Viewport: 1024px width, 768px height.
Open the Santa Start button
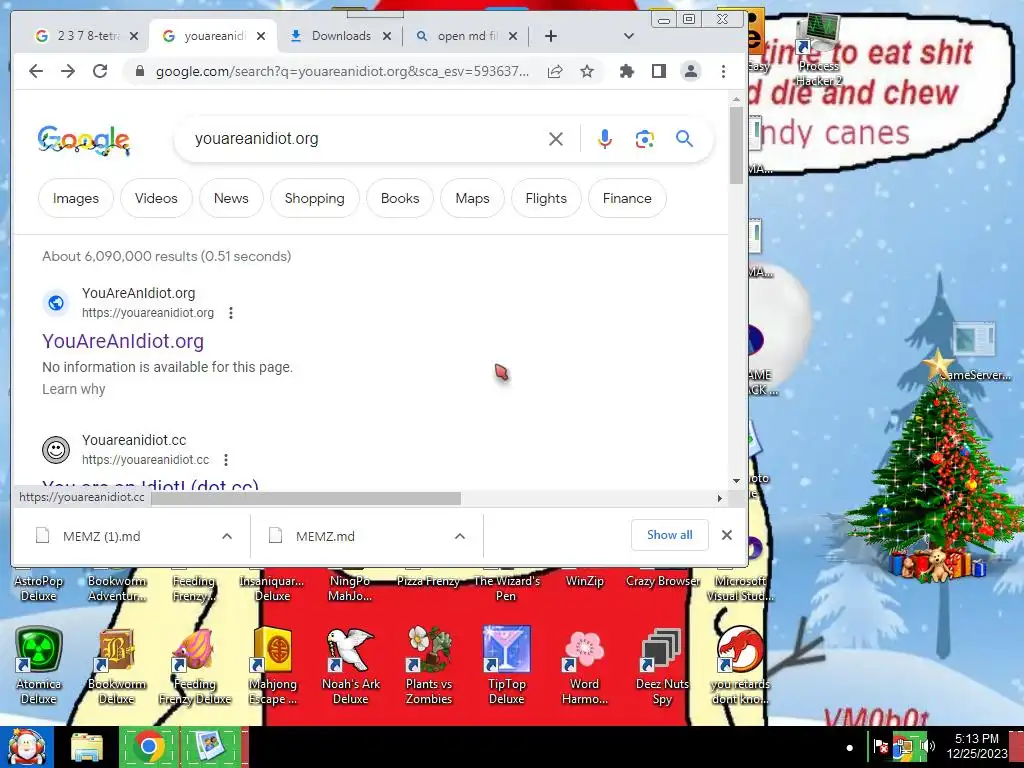pos(26,747)
